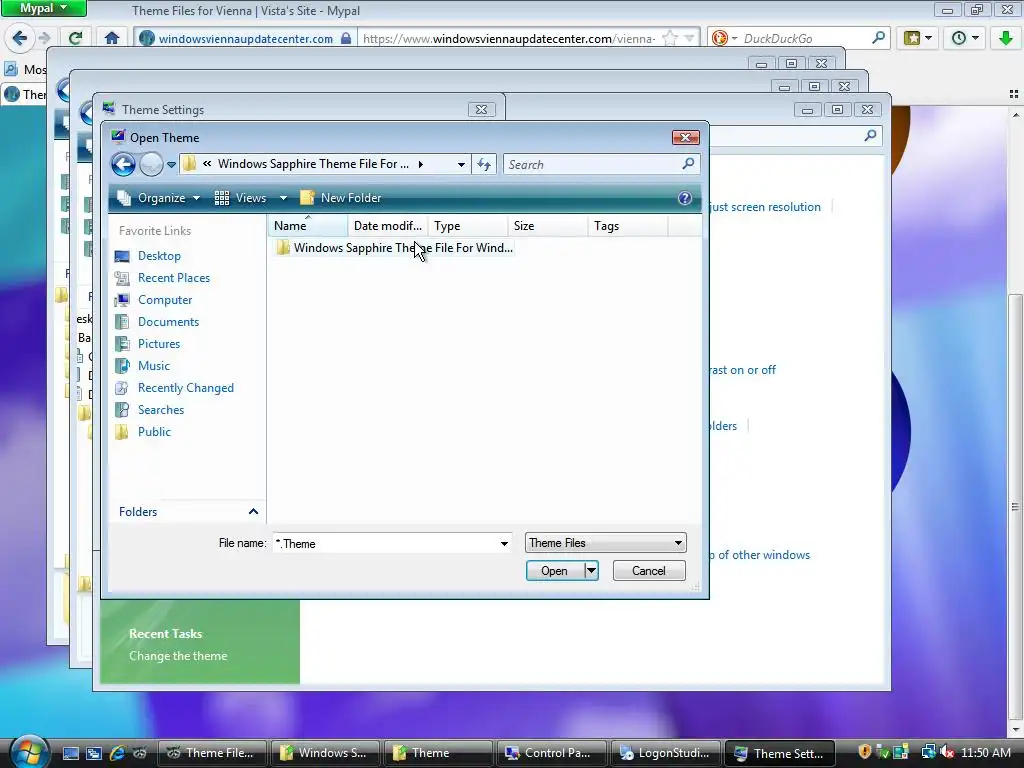This screenshot has width=1024, height=768.
Task: Open the DuckDuckGo search engine selector
Action: click(724, 38)
